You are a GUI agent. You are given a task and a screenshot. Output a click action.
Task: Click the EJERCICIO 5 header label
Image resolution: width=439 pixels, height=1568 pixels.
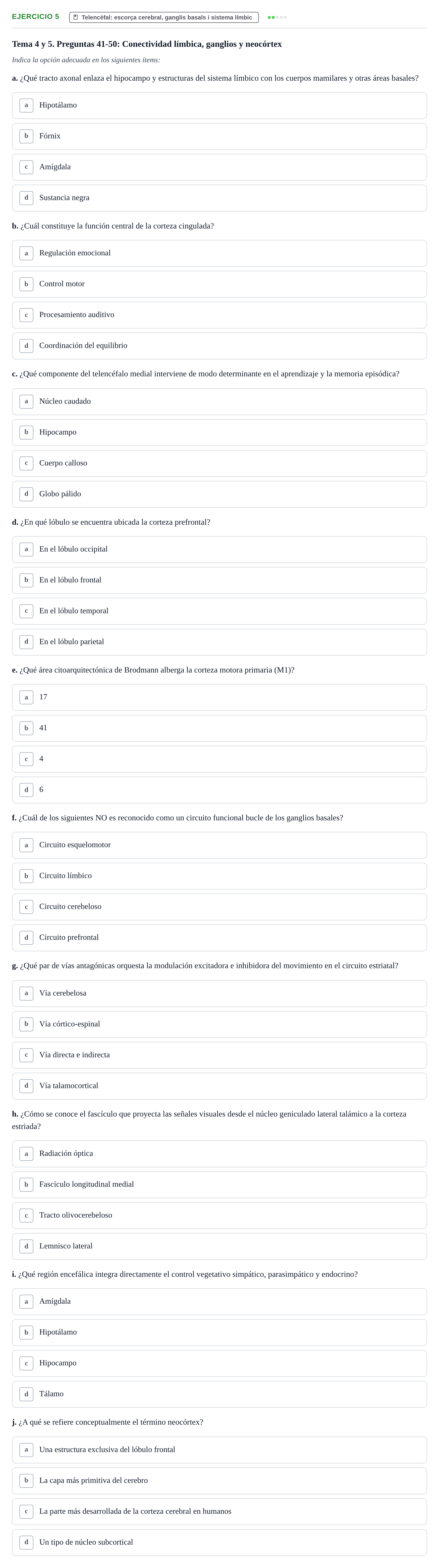coord(35,16)
